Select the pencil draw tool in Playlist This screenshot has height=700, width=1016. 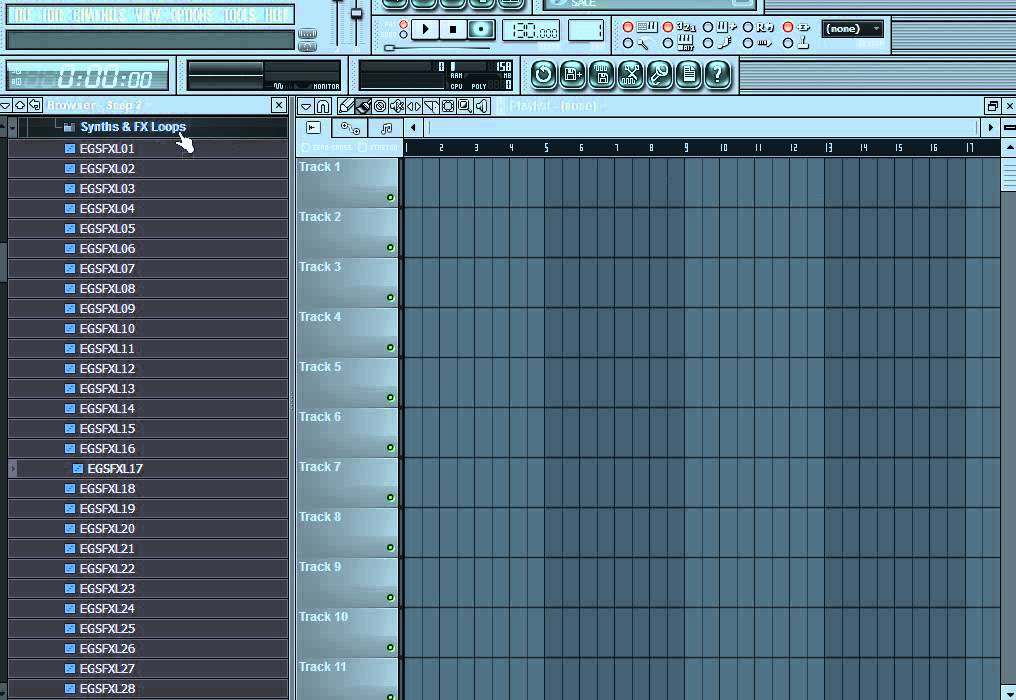tap(346, 106)
